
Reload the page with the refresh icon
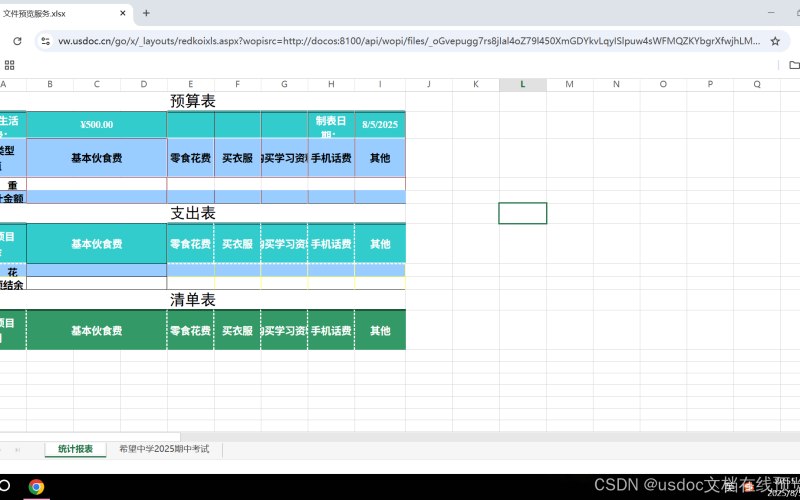(x=17, y=41)
